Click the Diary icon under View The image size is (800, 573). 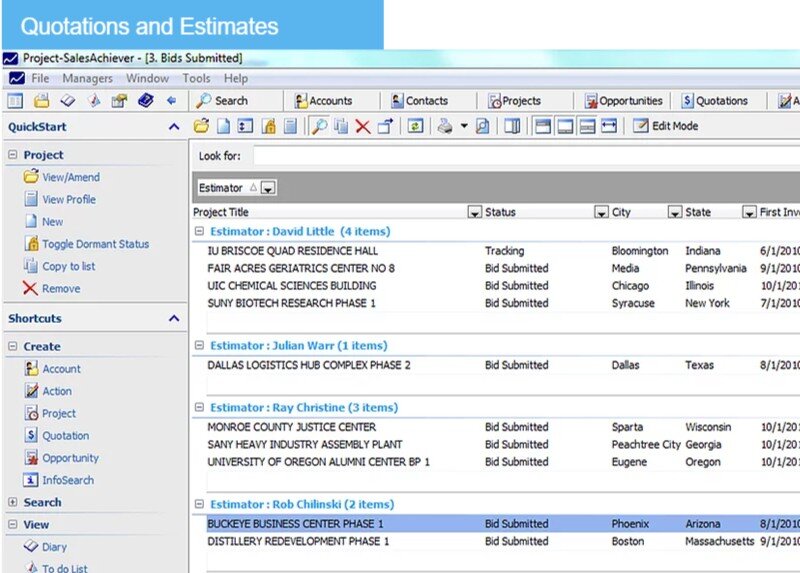pos(31,547)
